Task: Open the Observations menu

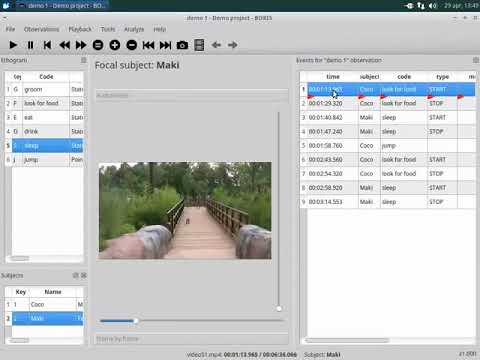Action: pos(41,29)
